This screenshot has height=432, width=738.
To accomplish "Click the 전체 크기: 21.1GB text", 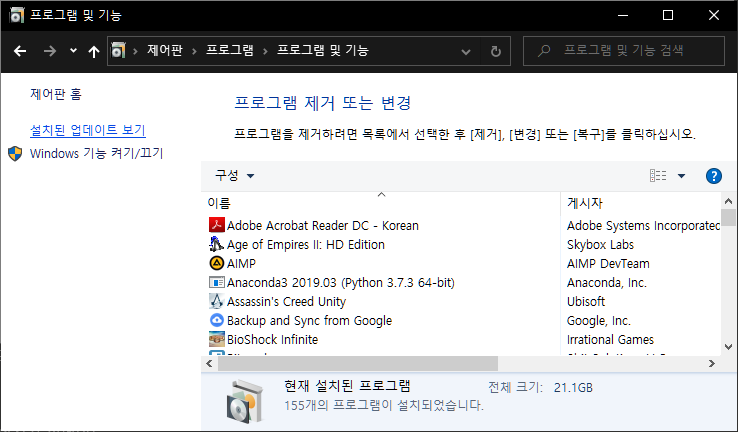I will click(540, 387).
